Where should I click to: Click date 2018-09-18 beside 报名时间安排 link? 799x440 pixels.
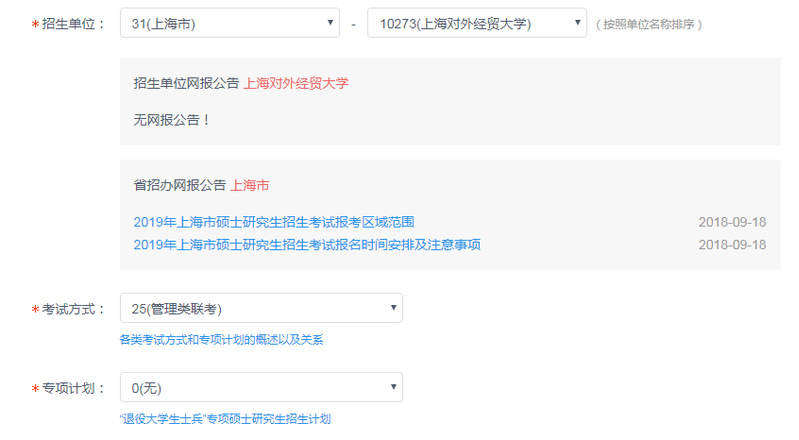732,245
